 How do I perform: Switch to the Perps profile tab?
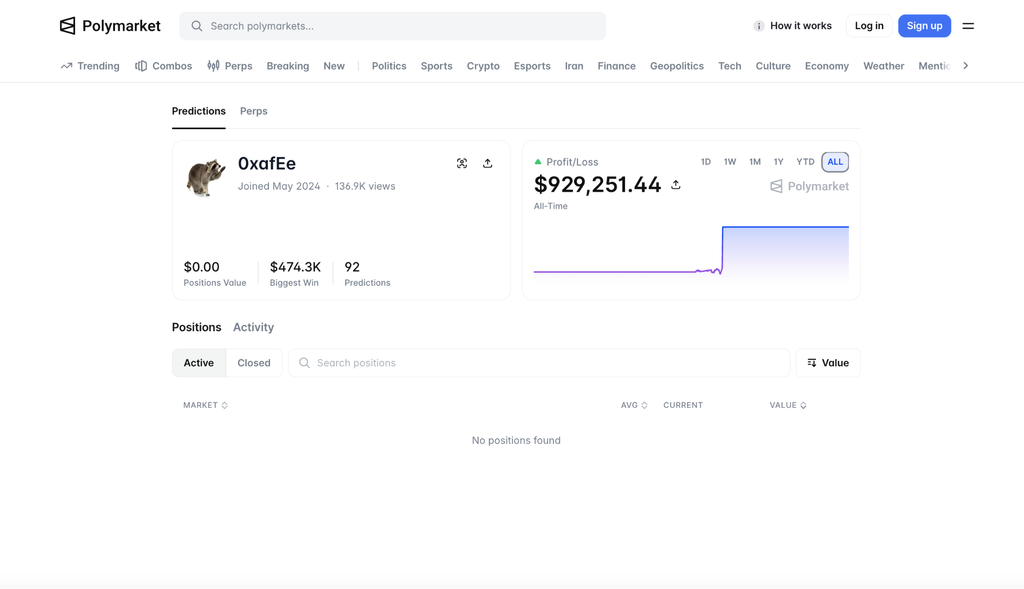253,111
